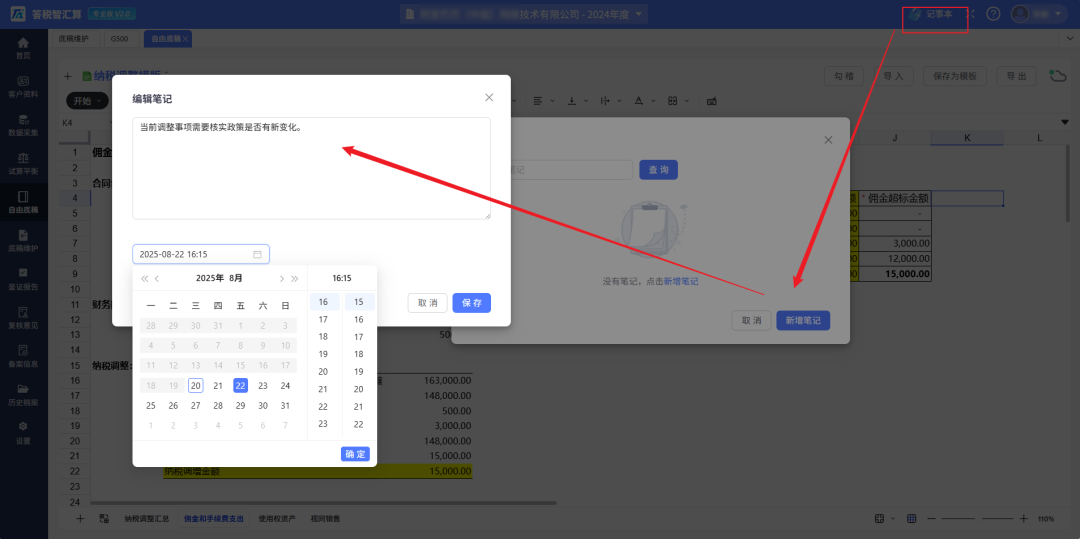Click 取消 in the edit note dialog

(428, 303)
